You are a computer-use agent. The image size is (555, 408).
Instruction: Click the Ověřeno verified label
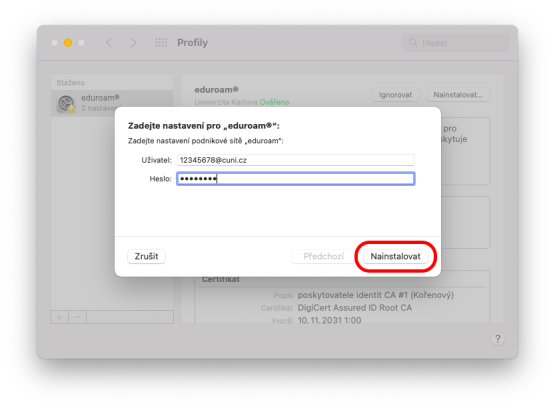tap(274, 102)
